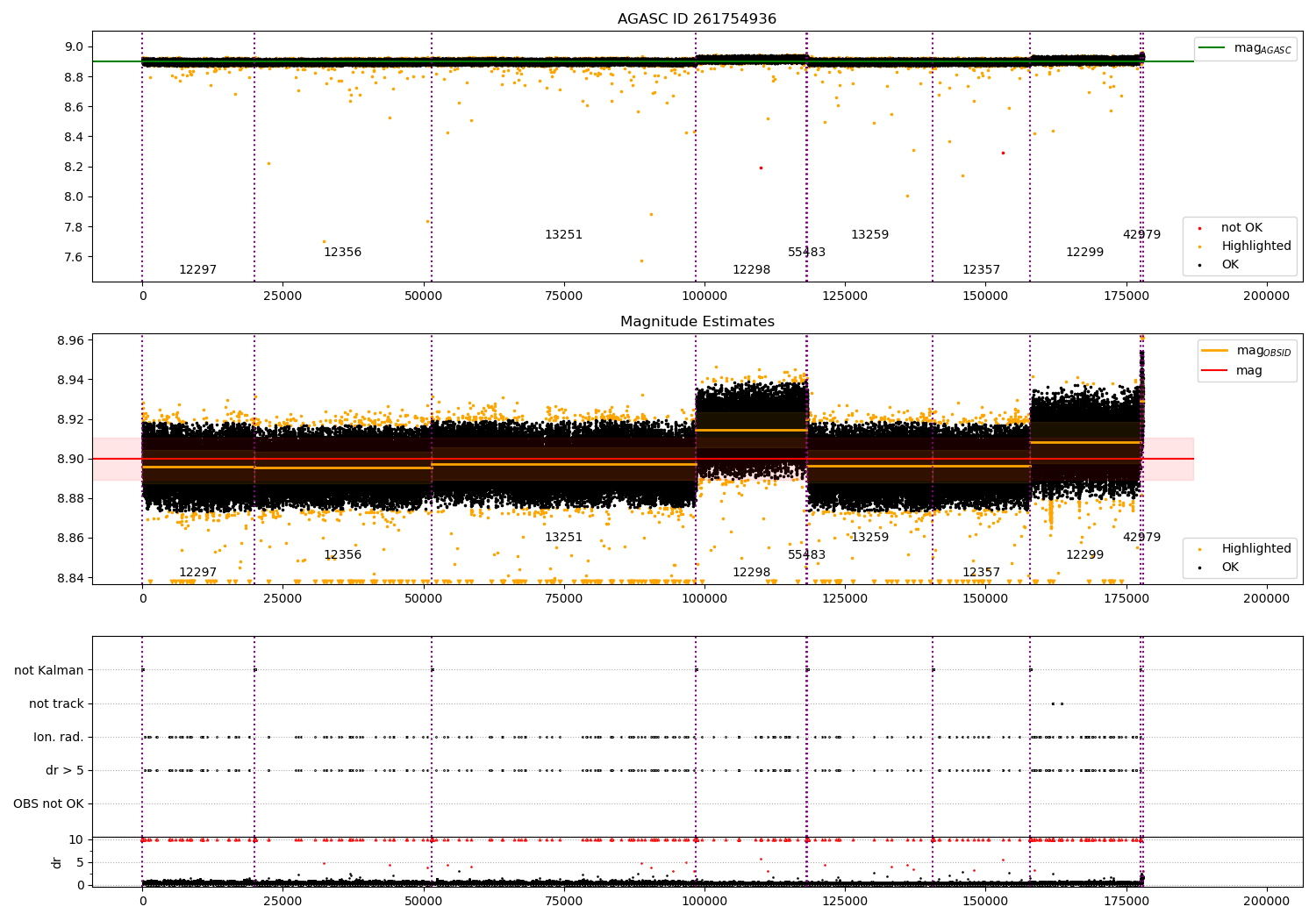1316x921 pixels.
Task: Click obsid label 12298 in Magnitude Estimates plot
Action: (x=751, y=573)
